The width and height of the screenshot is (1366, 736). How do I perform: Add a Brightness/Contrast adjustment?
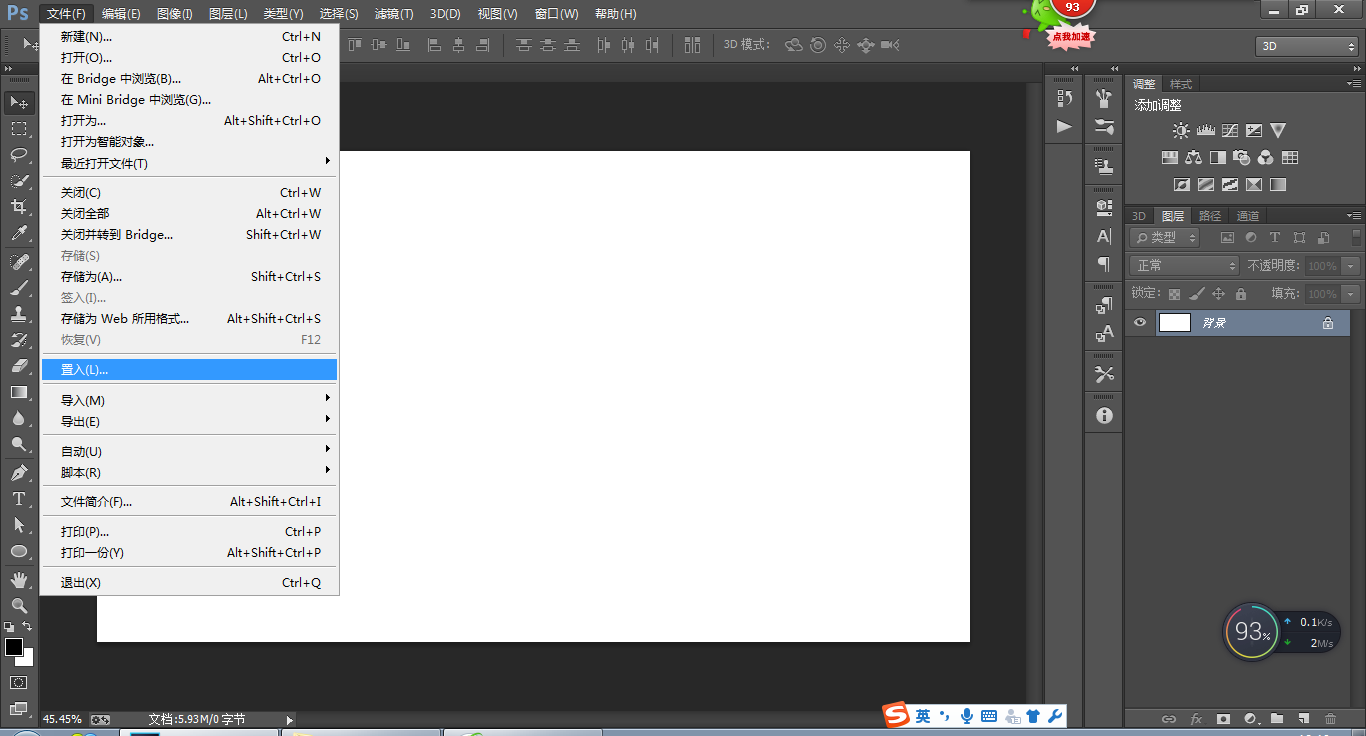(x=1181, y=130)
